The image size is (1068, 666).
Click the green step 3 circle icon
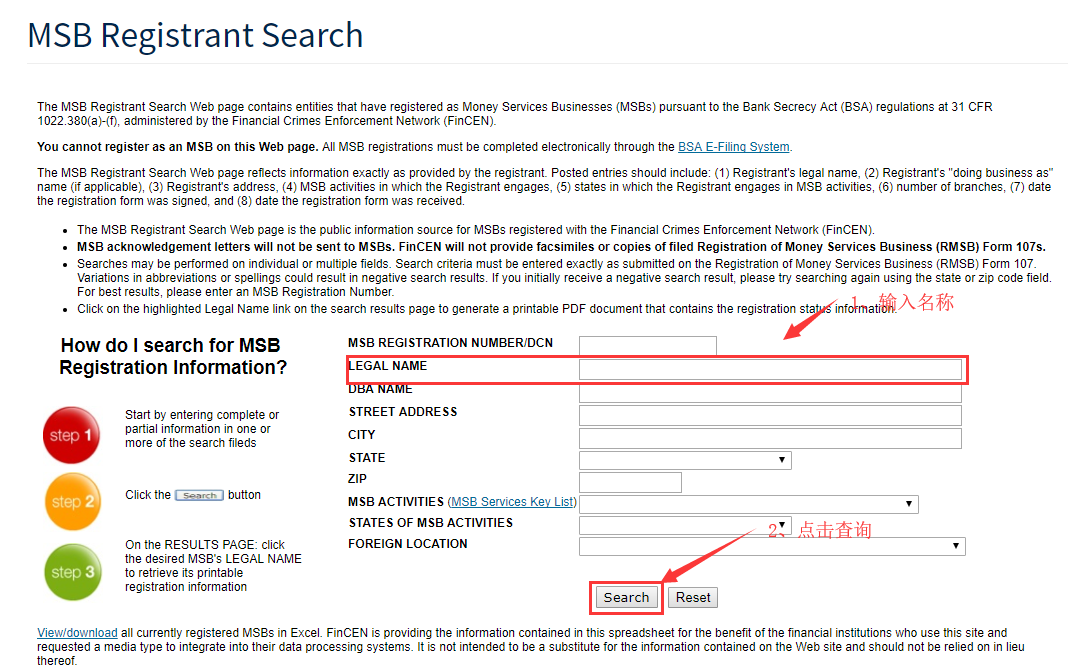coord(72,572)
